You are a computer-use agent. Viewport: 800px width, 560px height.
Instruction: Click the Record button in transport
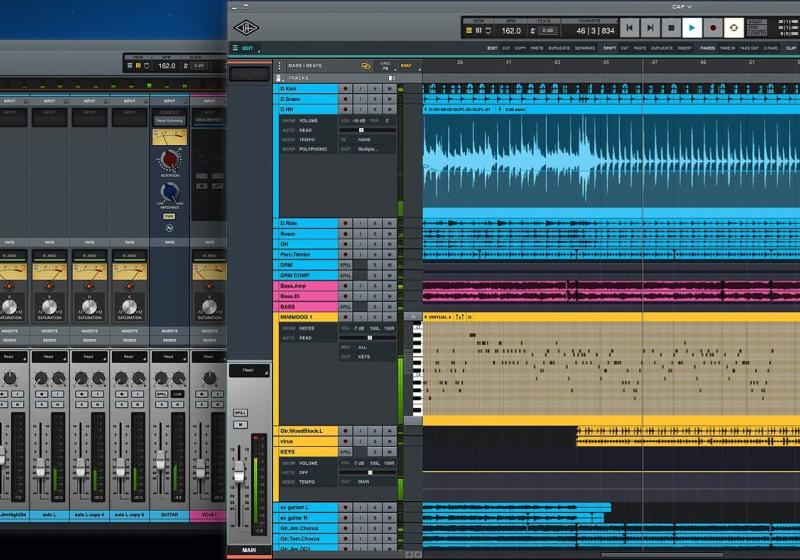[713, 29]
